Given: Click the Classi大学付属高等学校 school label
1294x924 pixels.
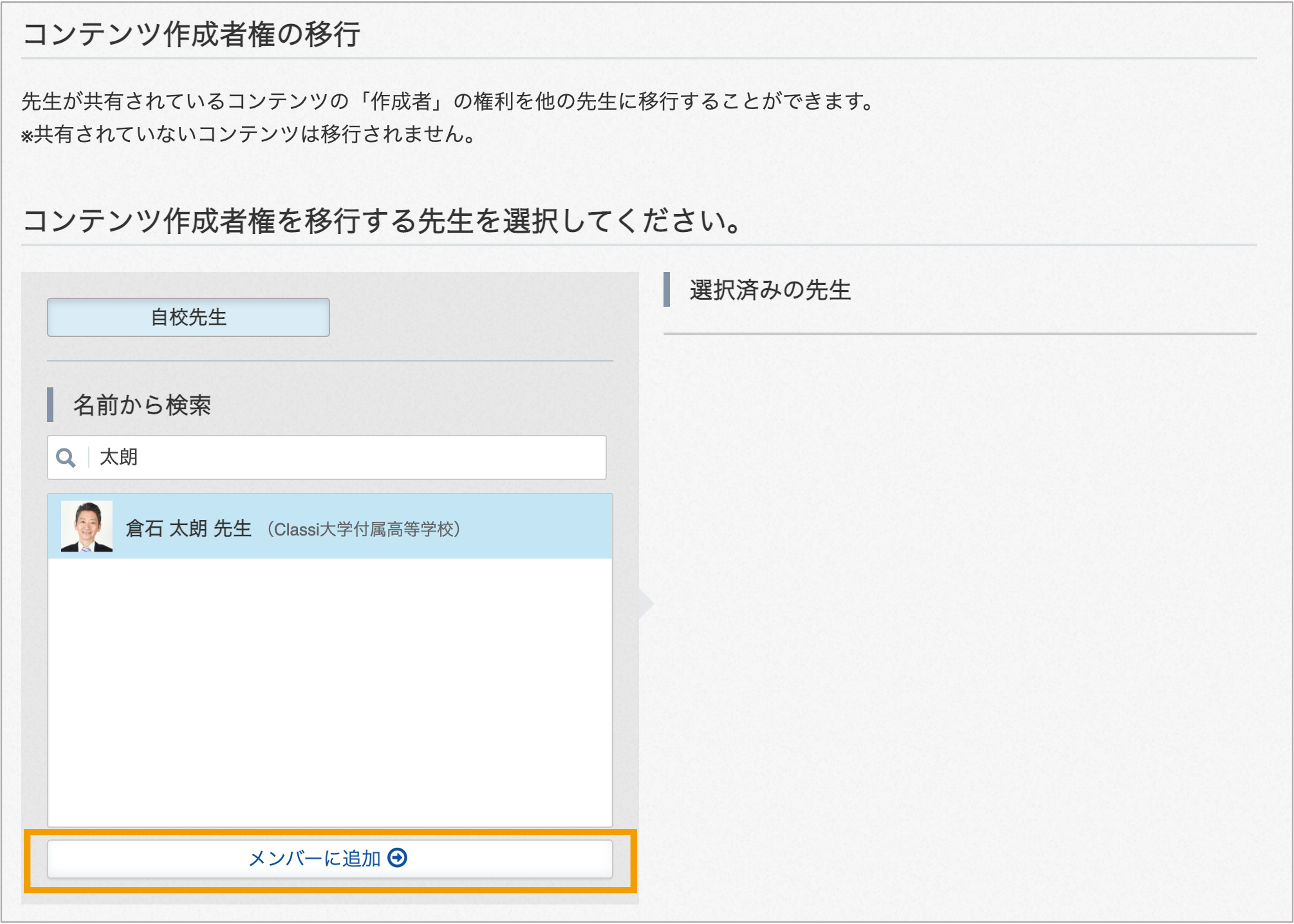Looking at the screenshot, I should pyautogui.click(x=363, y=529).
